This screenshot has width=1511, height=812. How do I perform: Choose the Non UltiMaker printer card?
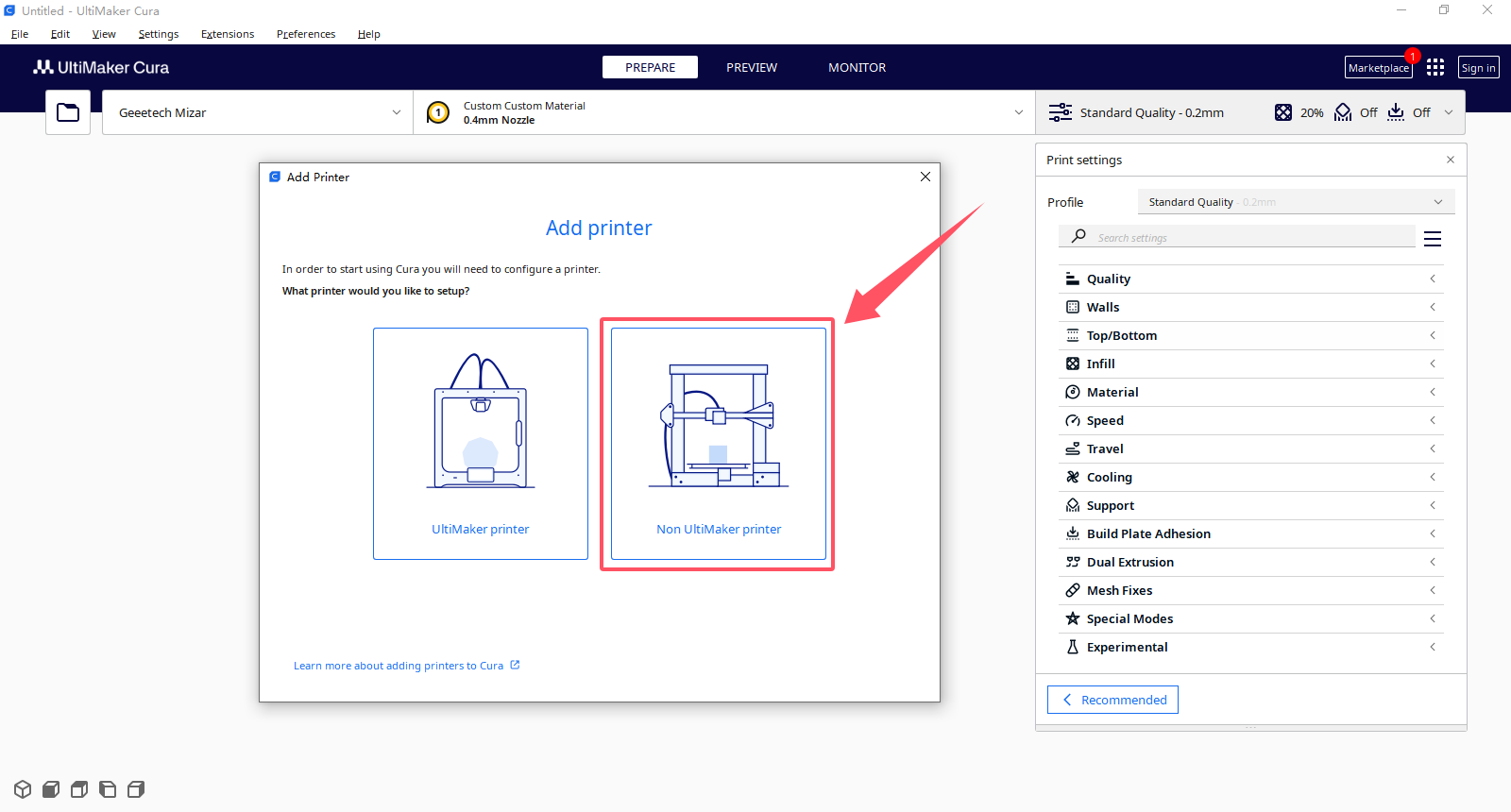coord(719,444)
